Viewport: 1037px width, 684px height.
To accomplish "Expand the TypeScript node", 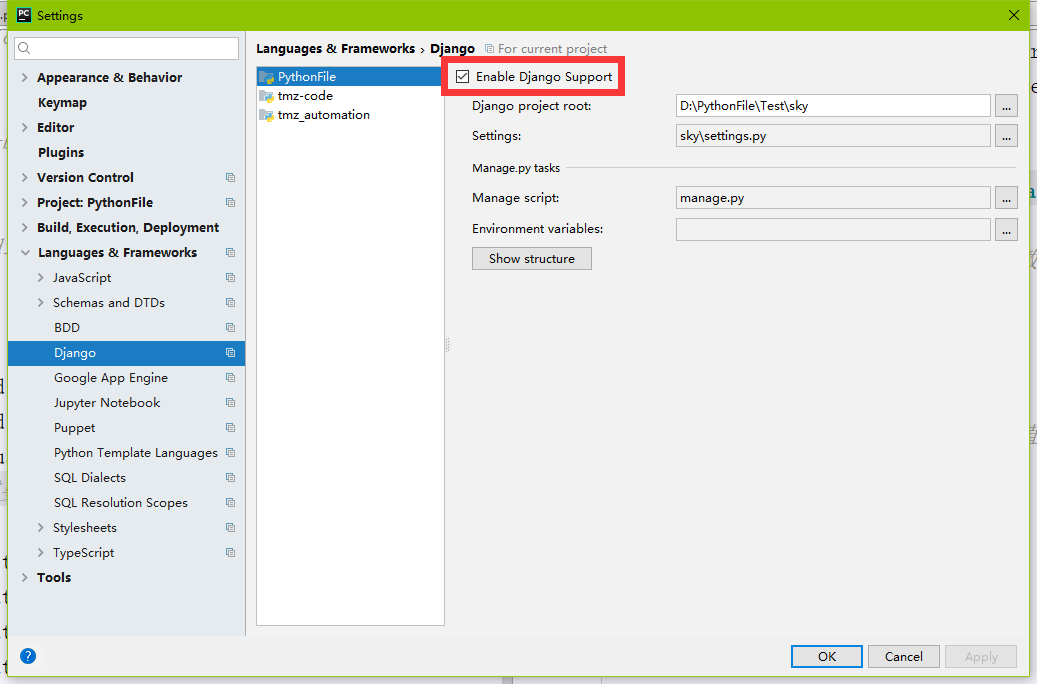I will [x=40, y=552].
